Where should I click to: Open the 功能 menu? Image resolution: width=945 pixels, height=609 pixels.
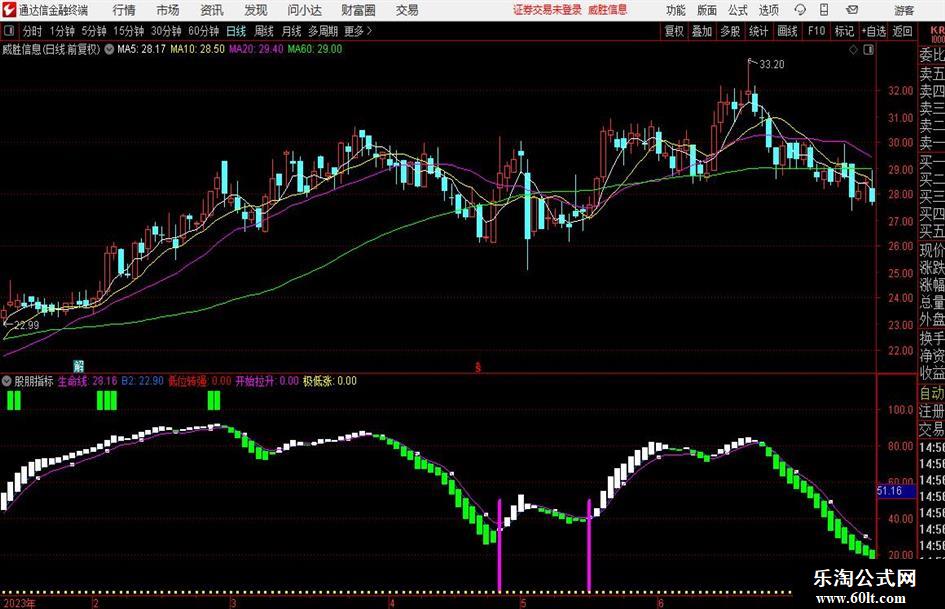pos(676,10)
